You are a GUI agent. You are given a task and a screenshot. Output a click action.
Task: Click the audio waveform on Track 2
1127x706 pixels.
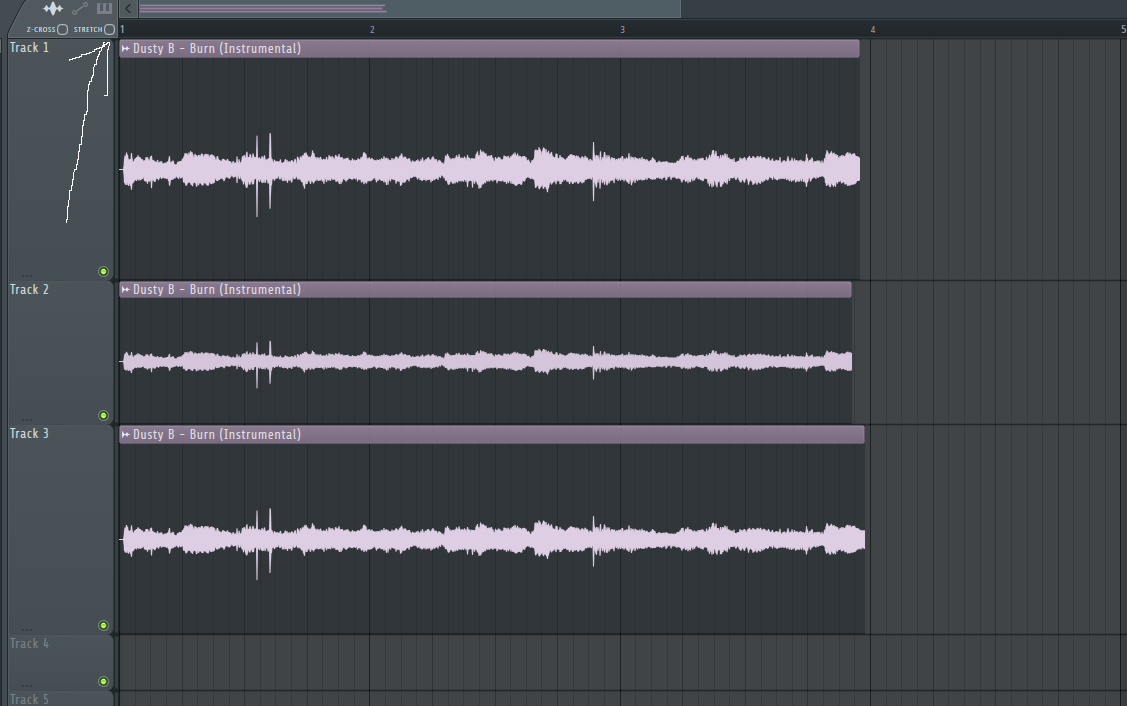click(x=487, y=362)
